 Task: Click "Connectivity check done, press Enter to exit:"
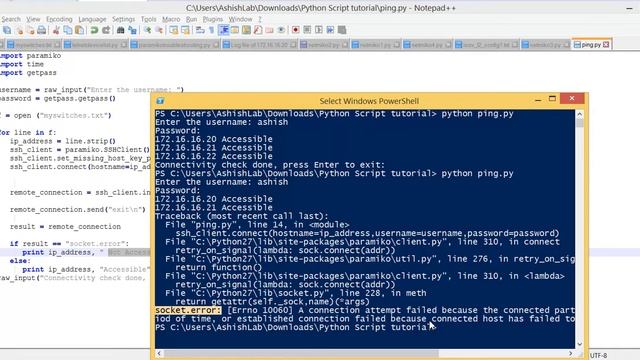click(270, 165)
